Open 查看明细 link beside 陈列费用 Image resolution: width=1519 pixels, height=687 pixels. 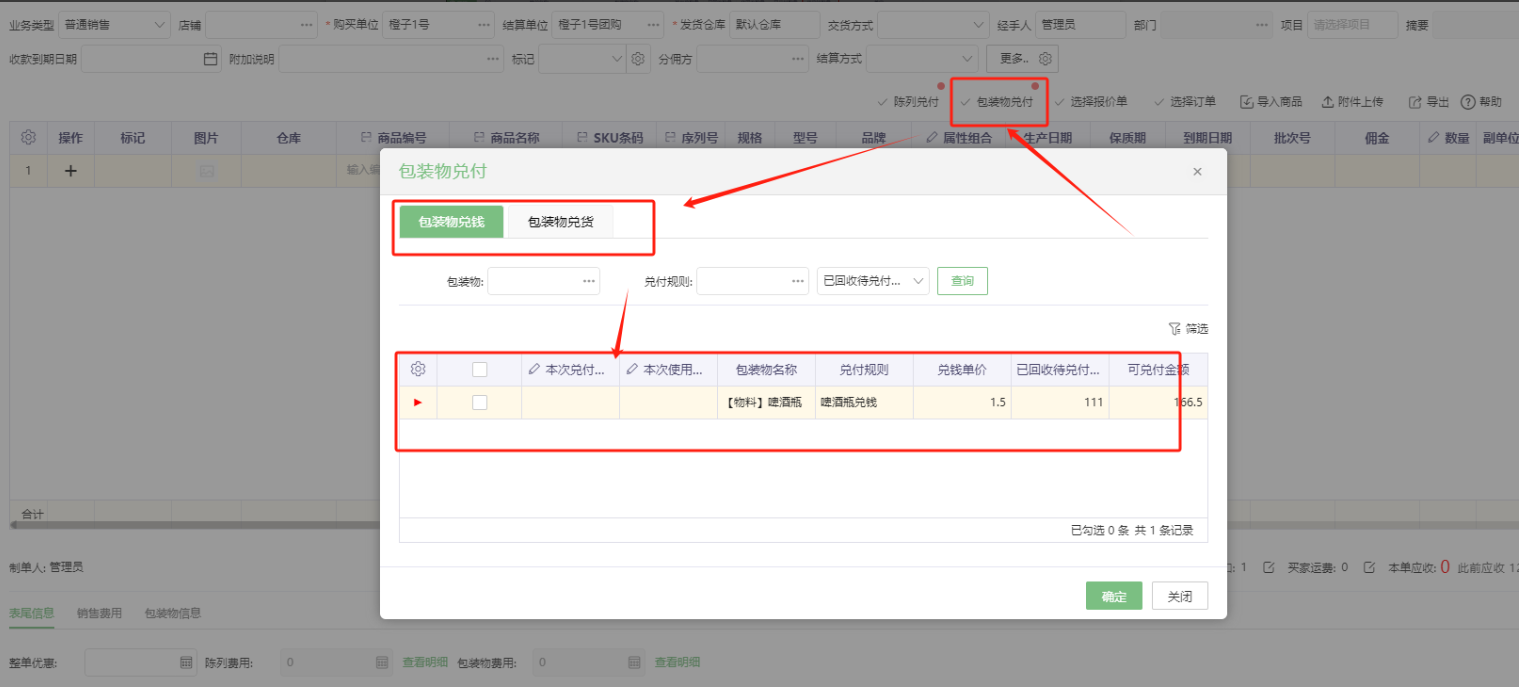tap(425, 662)
